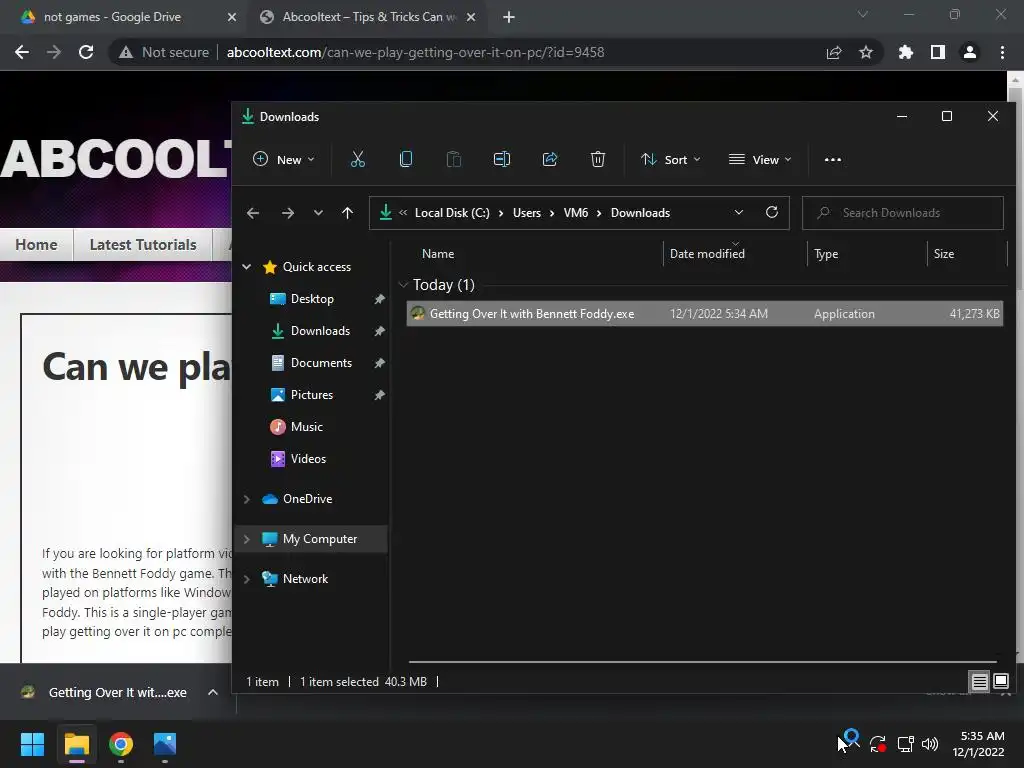Select Documents in navigation pane
Viewport: 1024px width, 768px height.
[321, 363]
